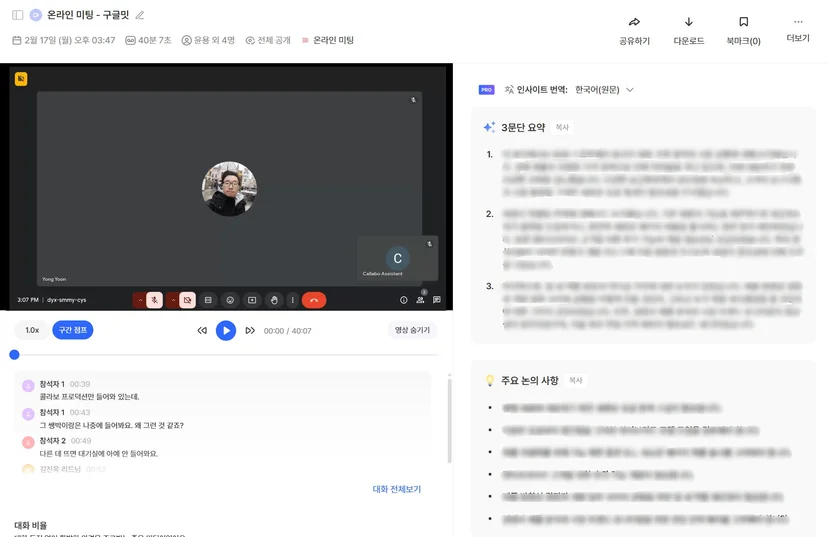Click the Callabo Assistant participant tile
The image size is (828, 537).
(397, 258)
